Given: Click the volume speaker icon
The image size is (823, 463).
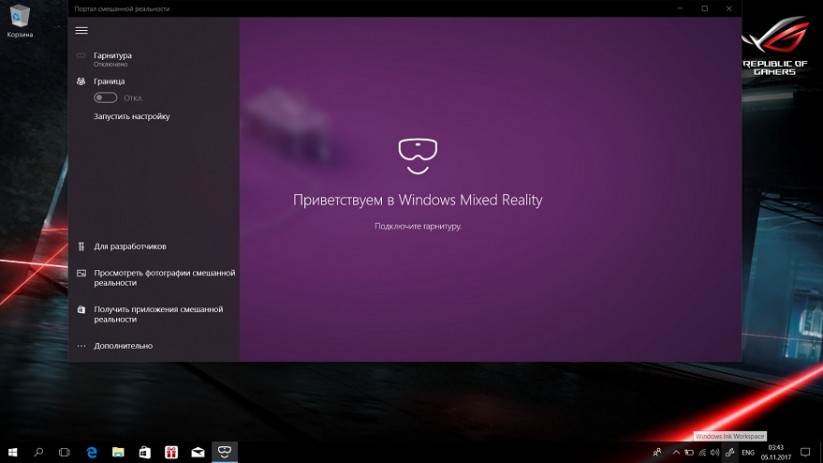Looking at the screenshot, I should 714,453.
